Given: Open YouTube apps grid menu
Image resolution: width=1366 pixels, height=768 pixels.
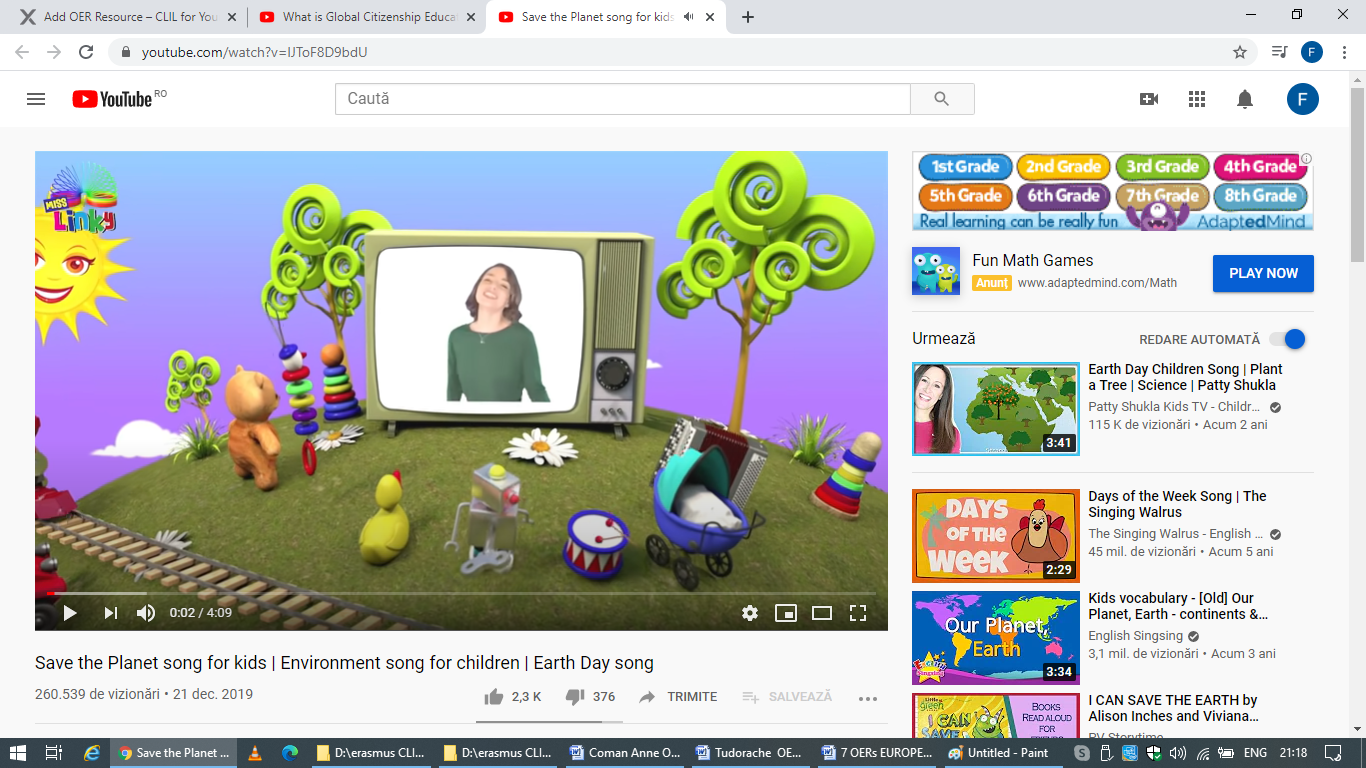Looking at the screenshot, I should coord(1197,99).
